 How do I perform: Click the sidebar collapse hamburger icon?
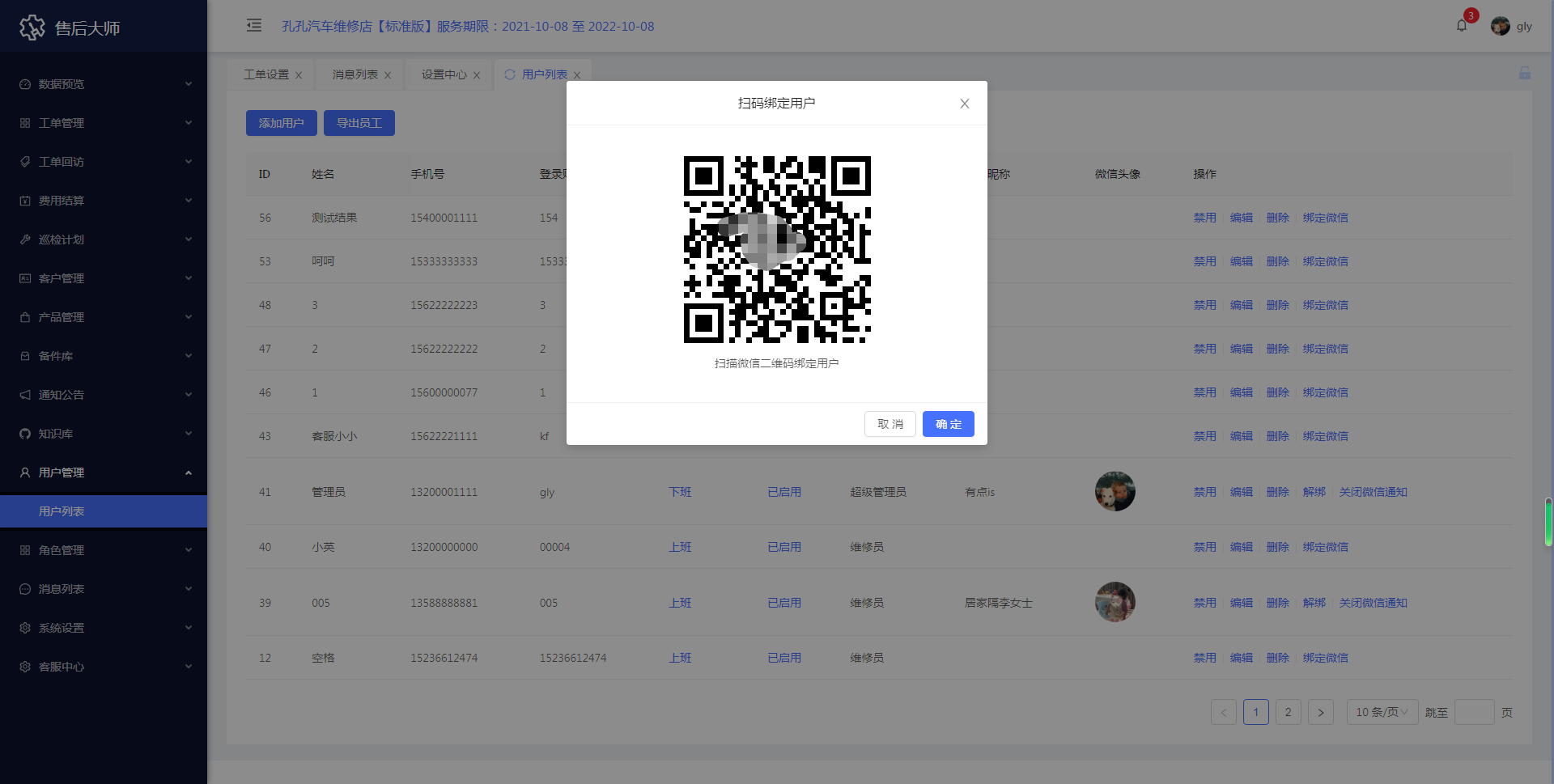[254, 26]
